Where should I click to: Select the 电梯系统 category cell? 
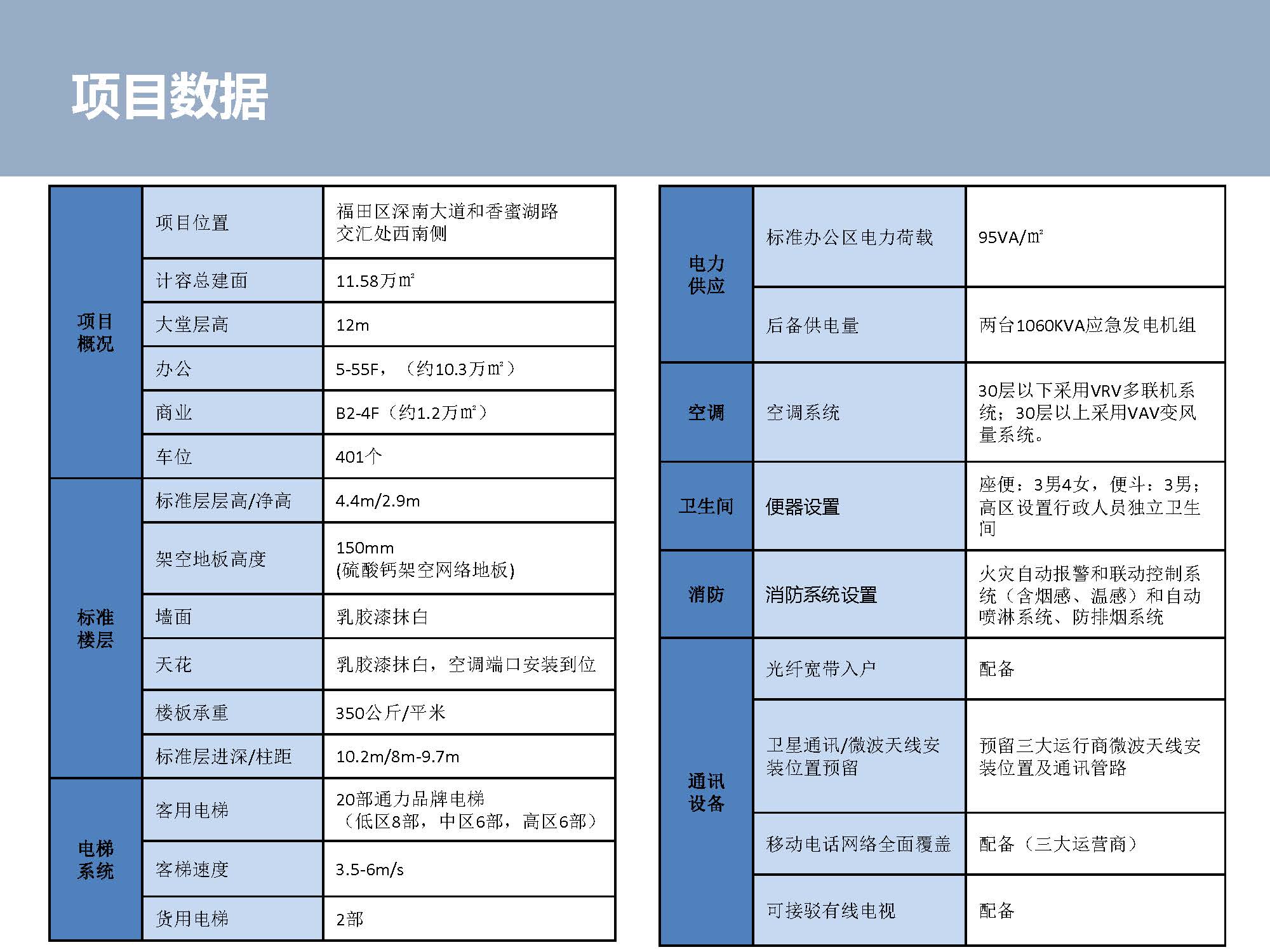pyautogui.click(x=95, y=859)
